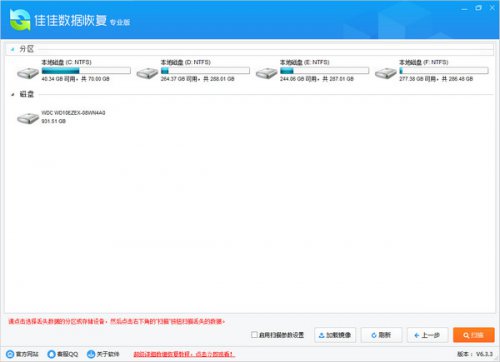Select the local disk C drive icon
Image resolution: width=500 pixels, height=362 pixels.
(x=28, y=73)
